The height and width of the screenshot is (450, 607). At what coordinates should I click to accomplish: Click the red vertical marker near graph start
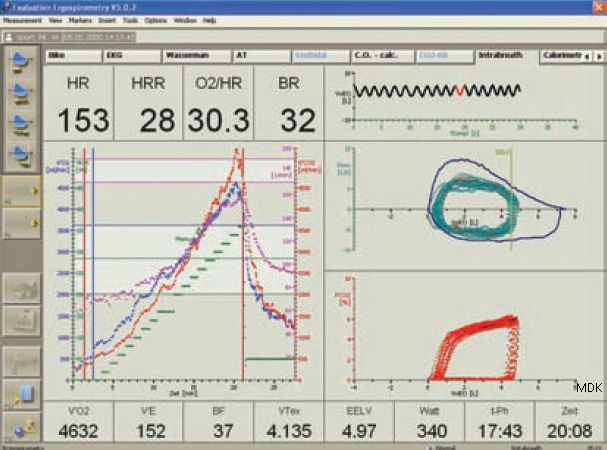click(84, 263)
